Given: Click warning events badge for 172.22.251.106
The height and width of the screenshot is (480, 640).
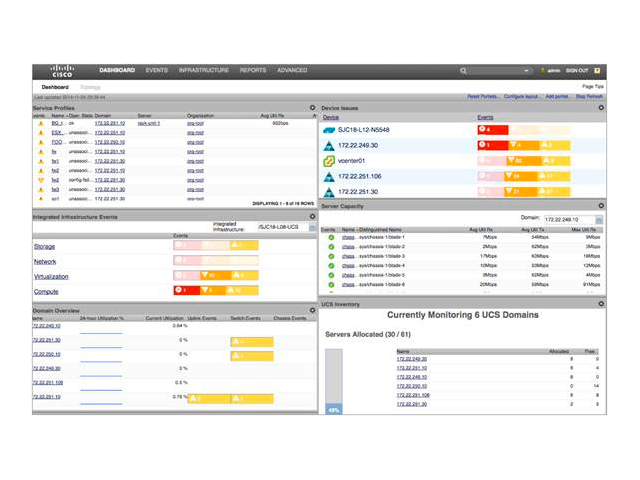Looking at the screenshot, I should tap(554, 176).
